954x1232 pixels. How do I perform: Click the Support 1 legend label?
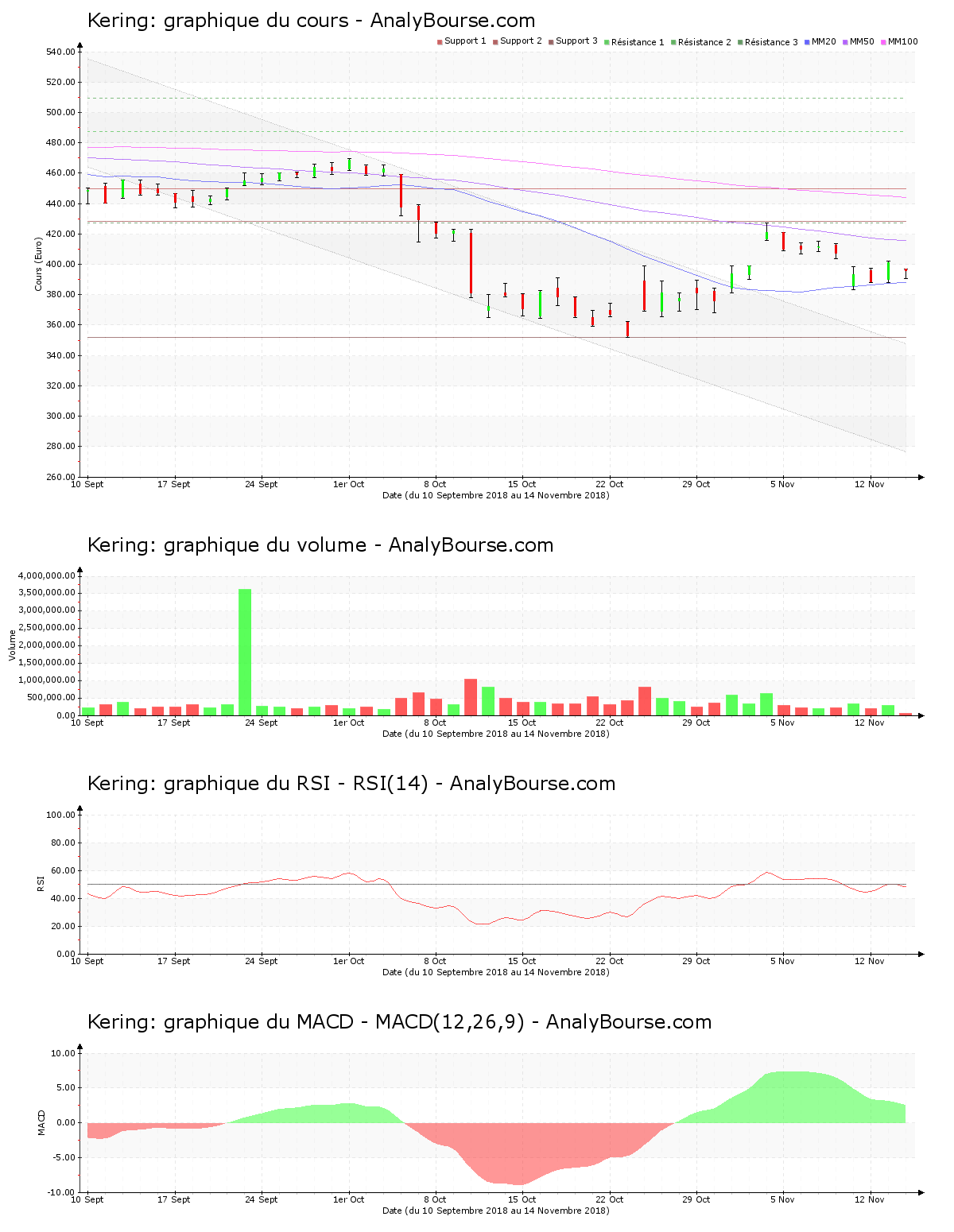[x=465, y=41]
